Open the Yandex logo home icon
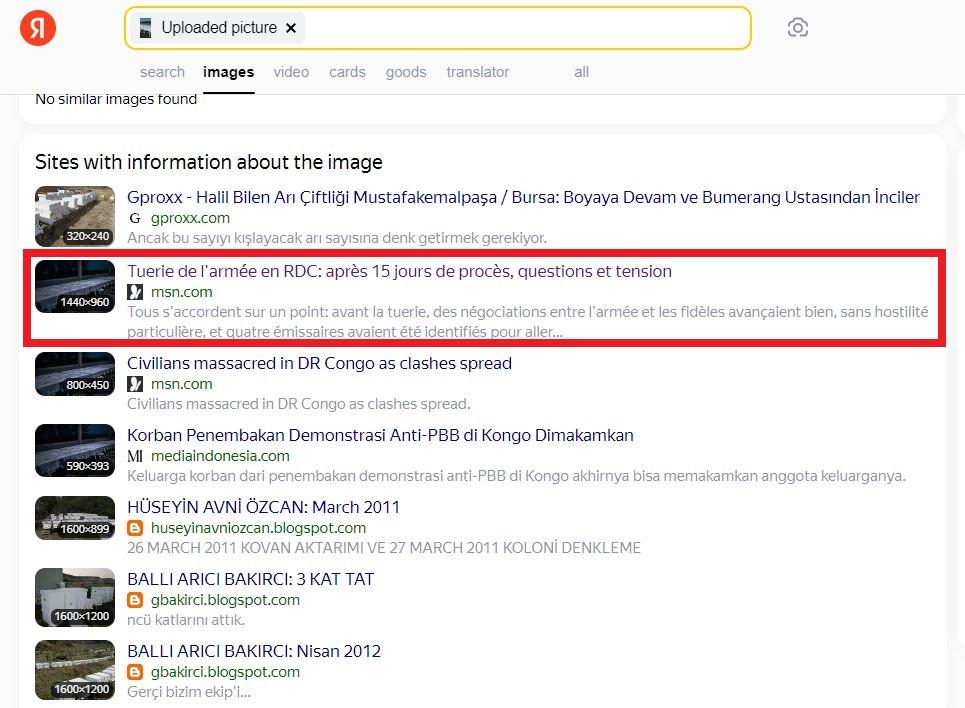The height and width of the screenshot is (708, 965). pyautogui.click(x=38, y=28)
